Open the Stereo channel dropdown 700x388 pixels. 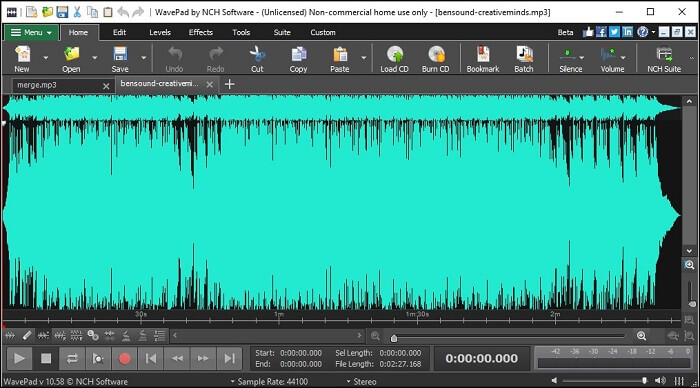[x=362, y=382]
